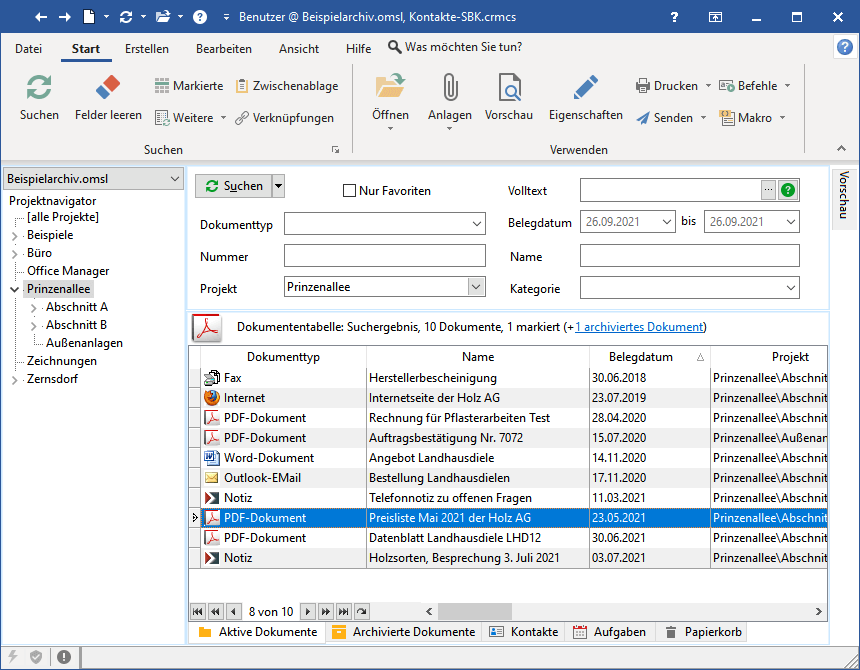860x670 pixels.
Task: Click the green Suchen search button
Action: [233, 186]
